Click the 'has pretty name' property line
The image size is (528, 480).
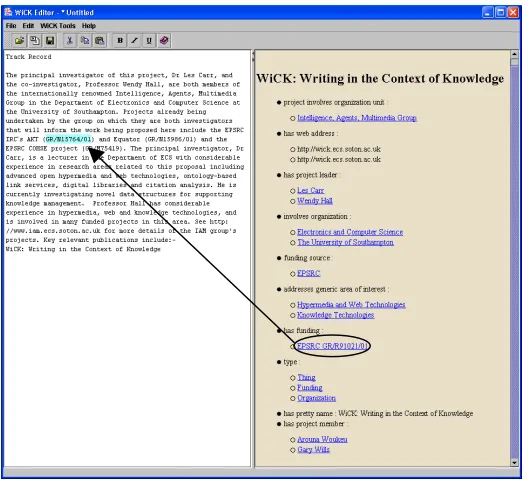coord(378,414)
